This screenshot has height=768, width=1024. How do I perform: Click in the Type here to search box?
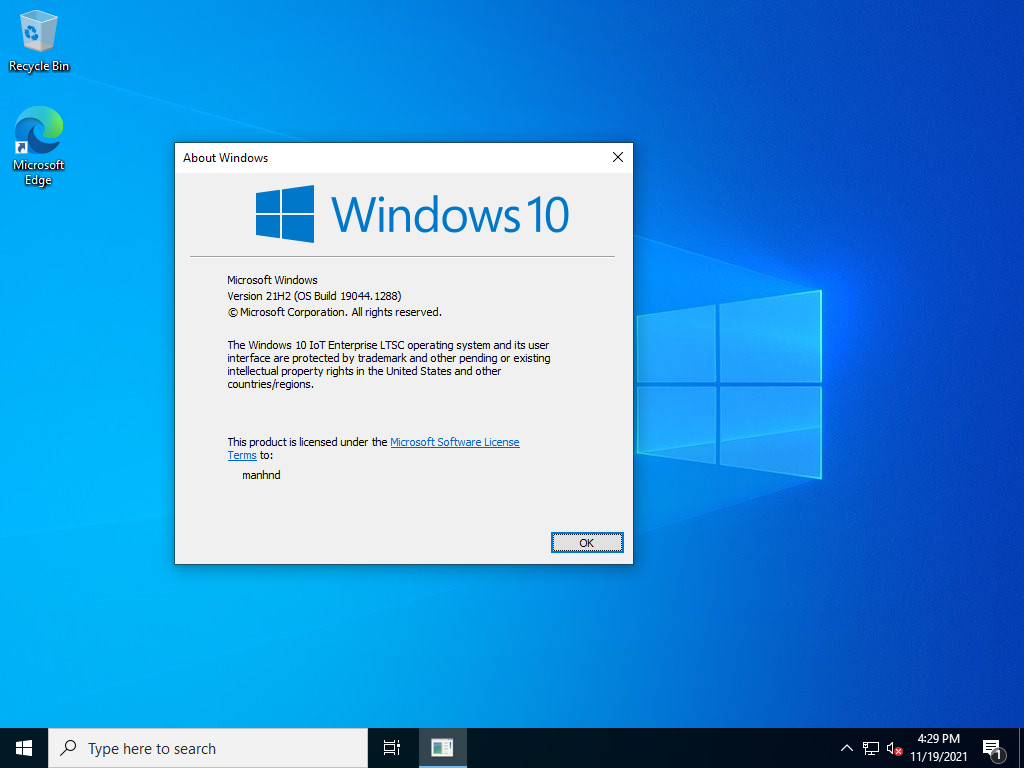208,748
